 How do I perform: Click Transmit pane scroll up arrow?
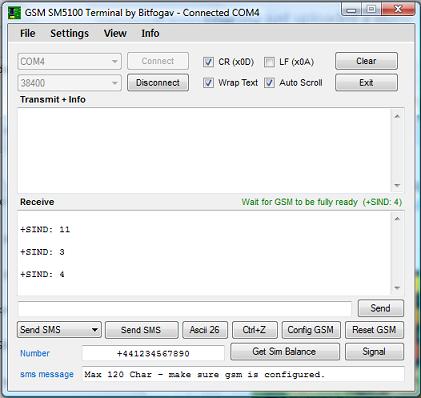coord(397,116)
